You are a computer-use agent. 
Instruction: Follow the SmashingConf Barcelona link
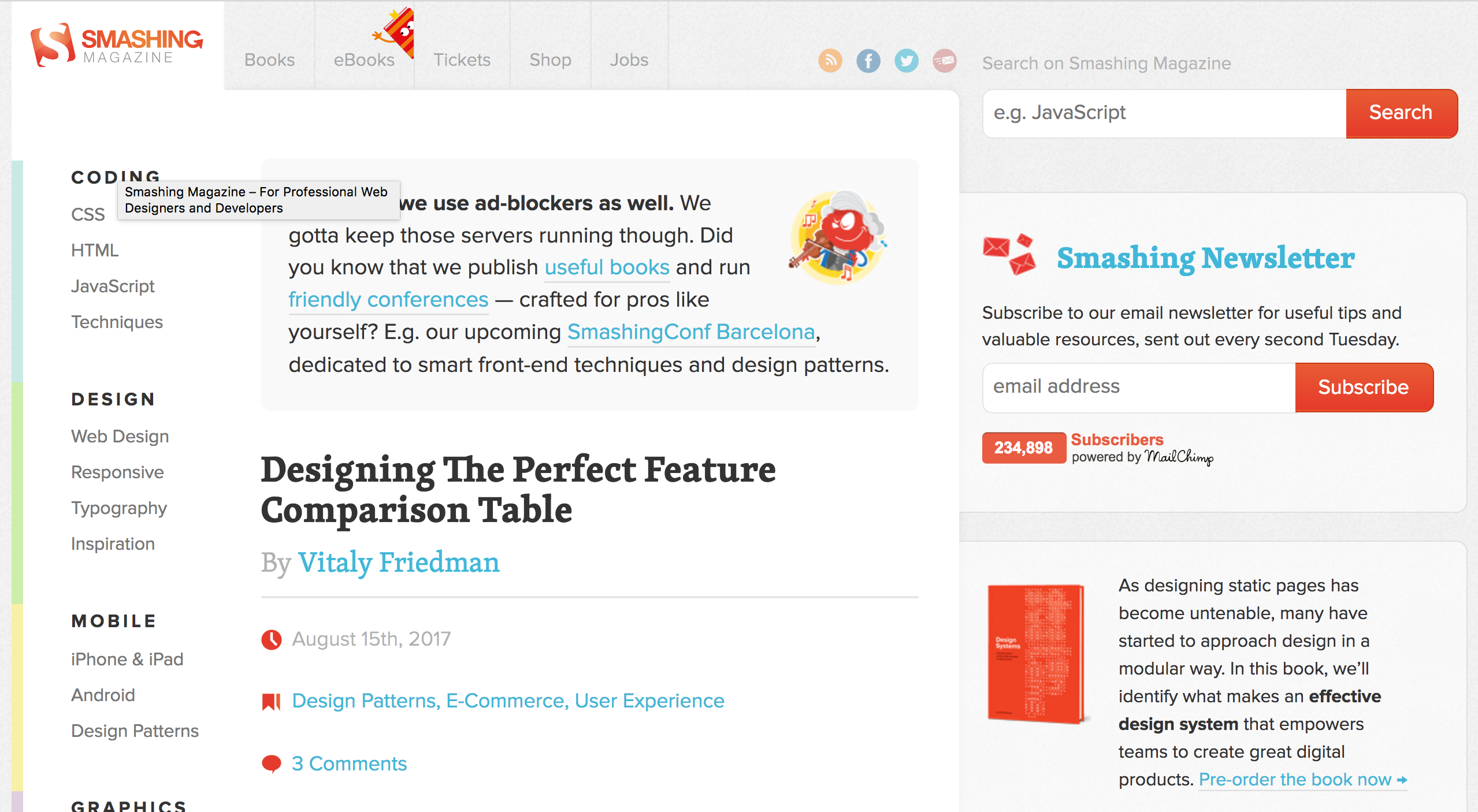pyautogui.click(x=691, y=332)
